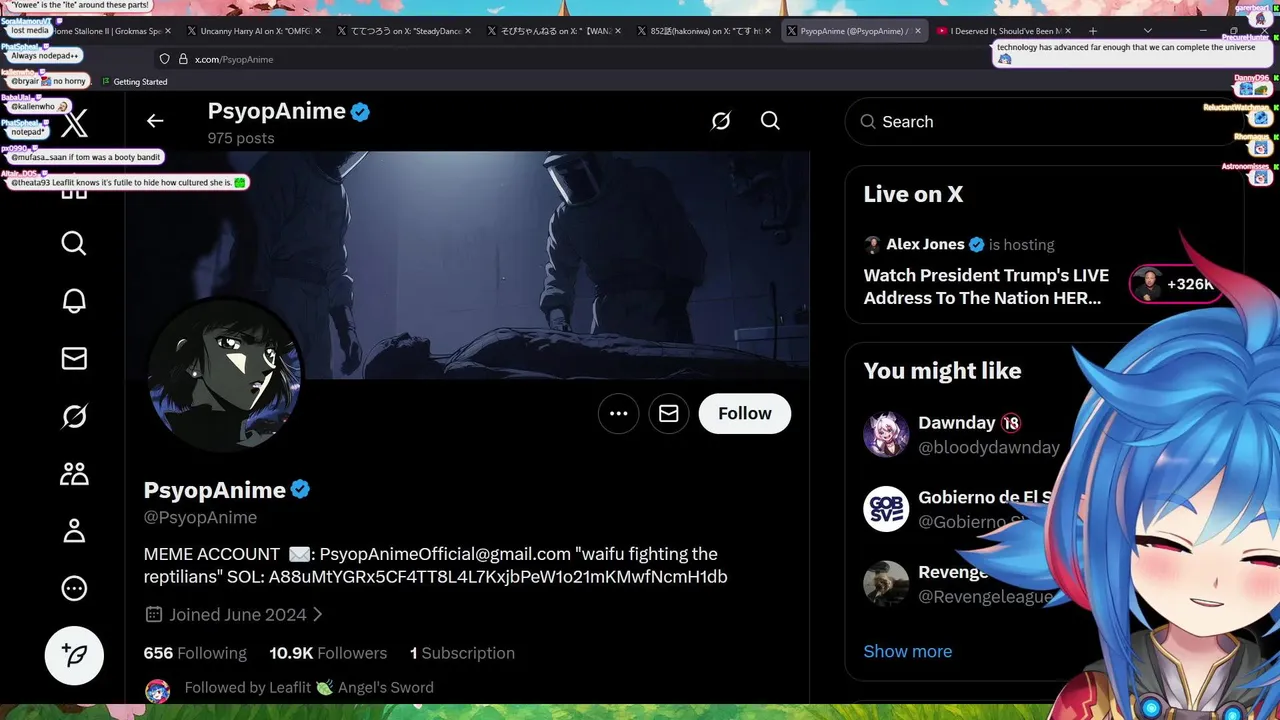Close the Uncanny Harry AI tab
The width and height of the screenshot is (1280, 720).
(x=318, y=31)
